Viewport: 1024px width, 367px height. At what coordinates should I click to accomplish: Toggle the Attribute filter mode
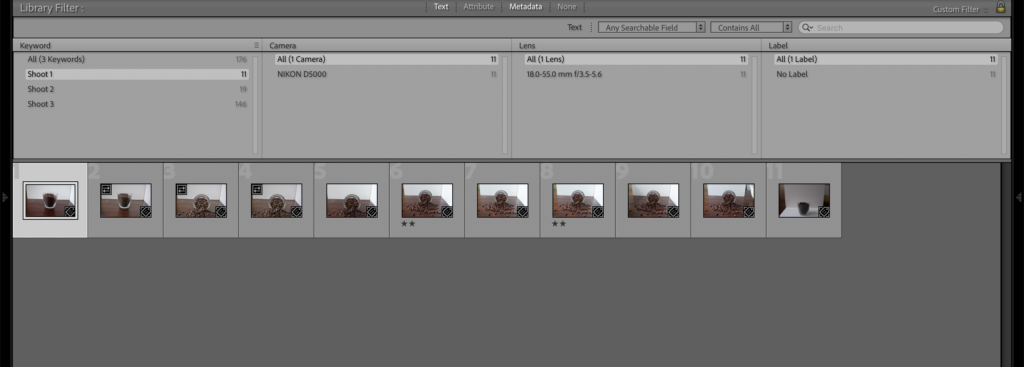pyautogui.click(x=479, y=7)
